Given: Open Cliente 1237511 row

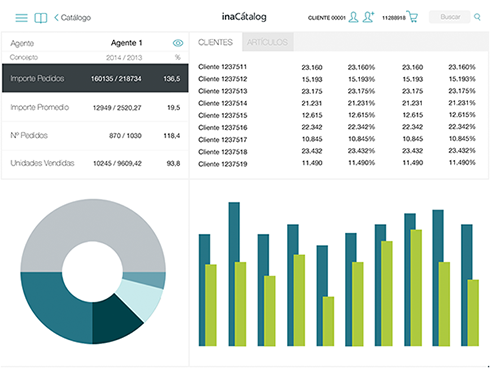Looking at the screenshot, I should pos(337,67).
